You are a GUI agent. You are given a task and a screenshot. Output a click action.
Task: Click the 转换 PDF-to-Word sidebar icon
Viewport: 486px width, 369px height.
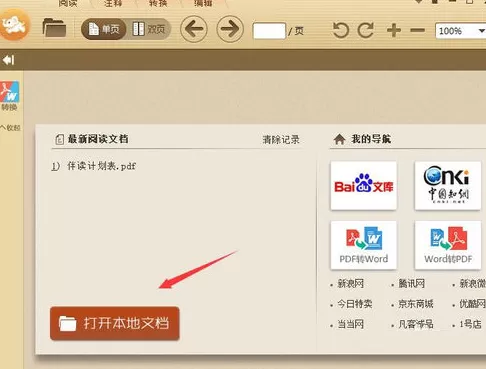coord(10,96)
